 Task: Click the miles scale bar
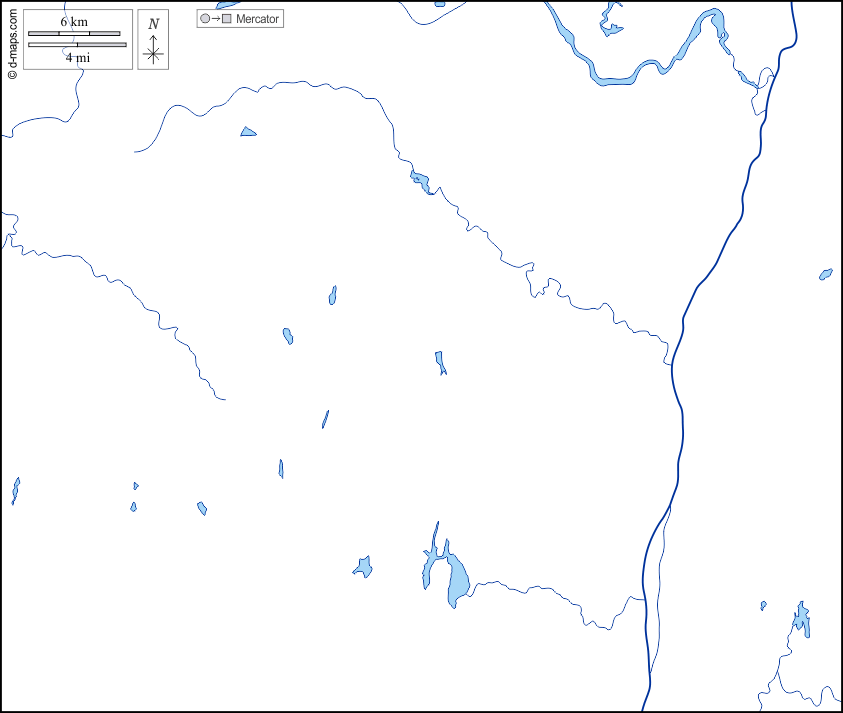tap(77, 45)
